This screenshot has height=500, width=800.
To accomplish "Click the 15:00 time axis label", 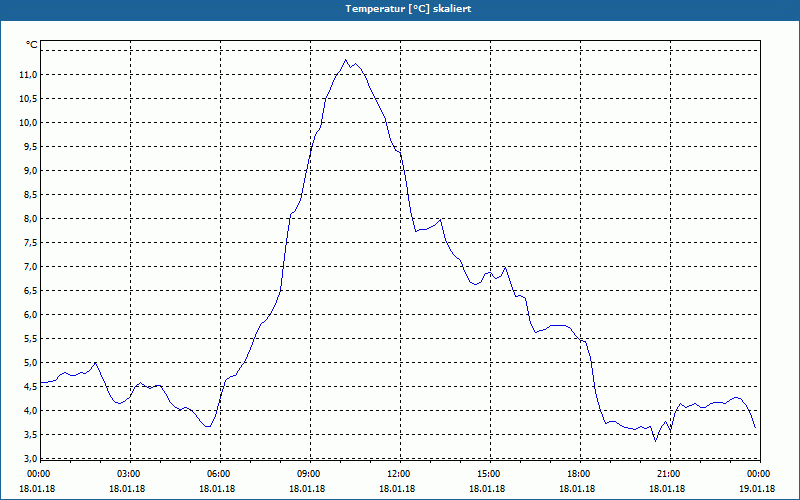I will tap(490, 474).
